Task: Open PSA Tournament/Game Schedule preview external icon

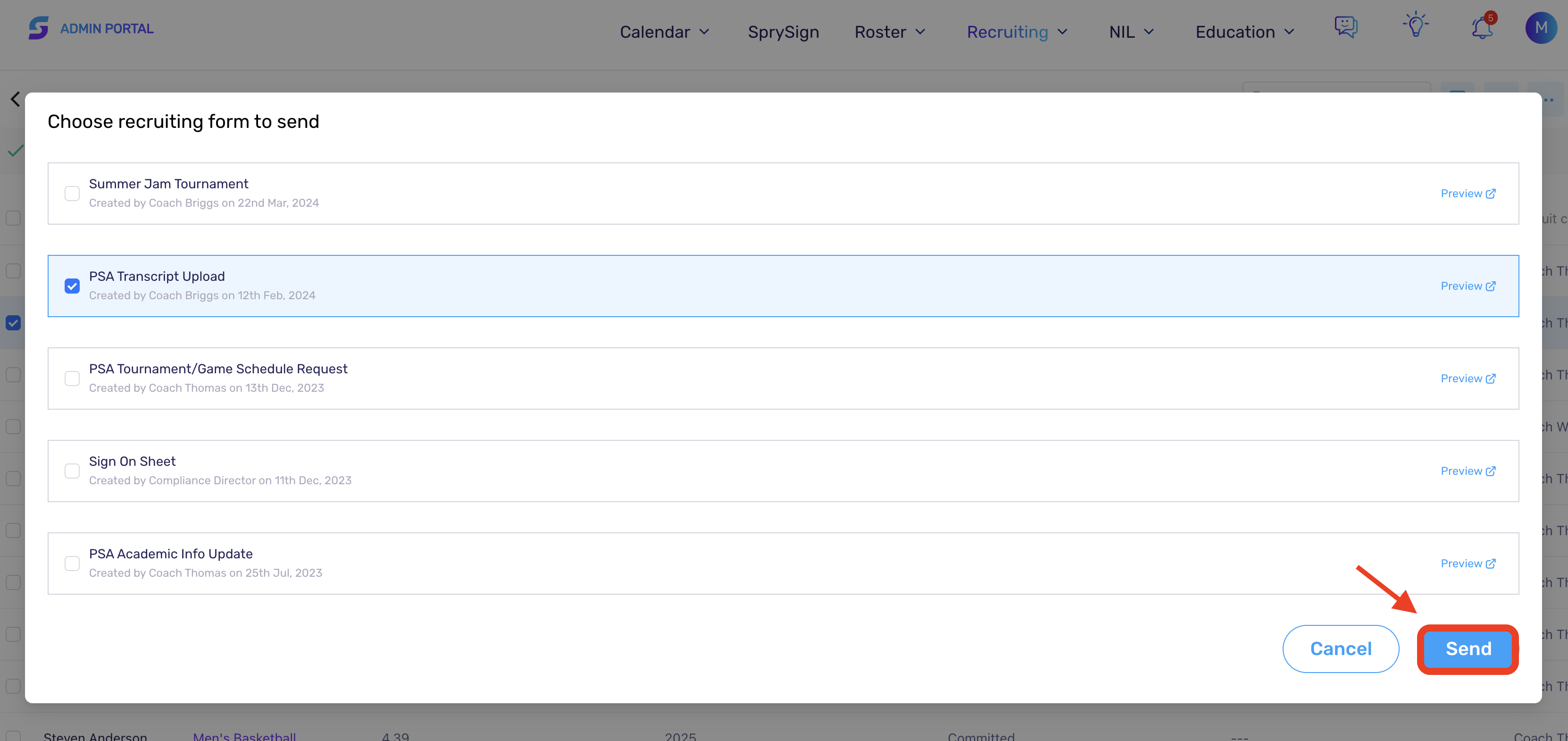Action: 1491,379
